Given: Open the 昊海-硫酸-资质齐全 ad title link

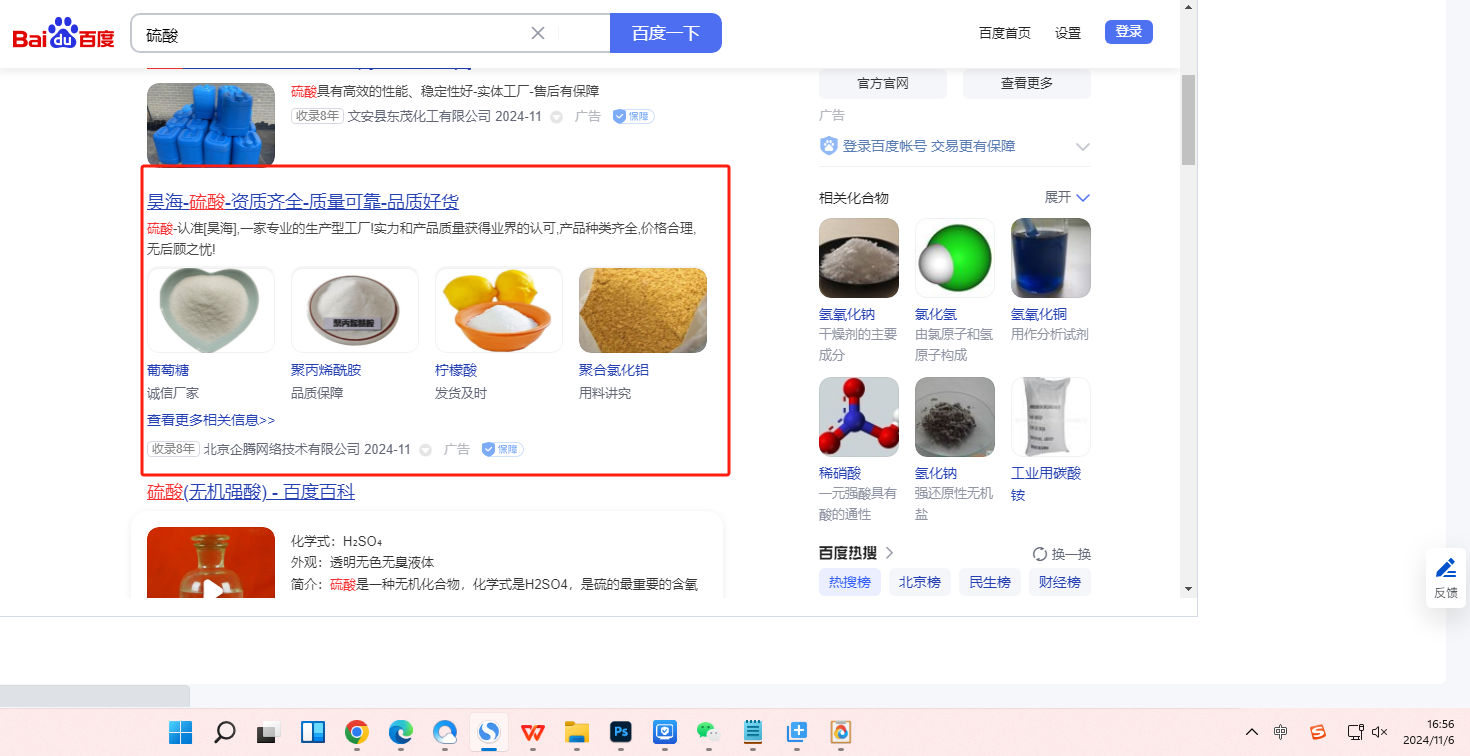Looking at the screenshot, I should point(303,201).
